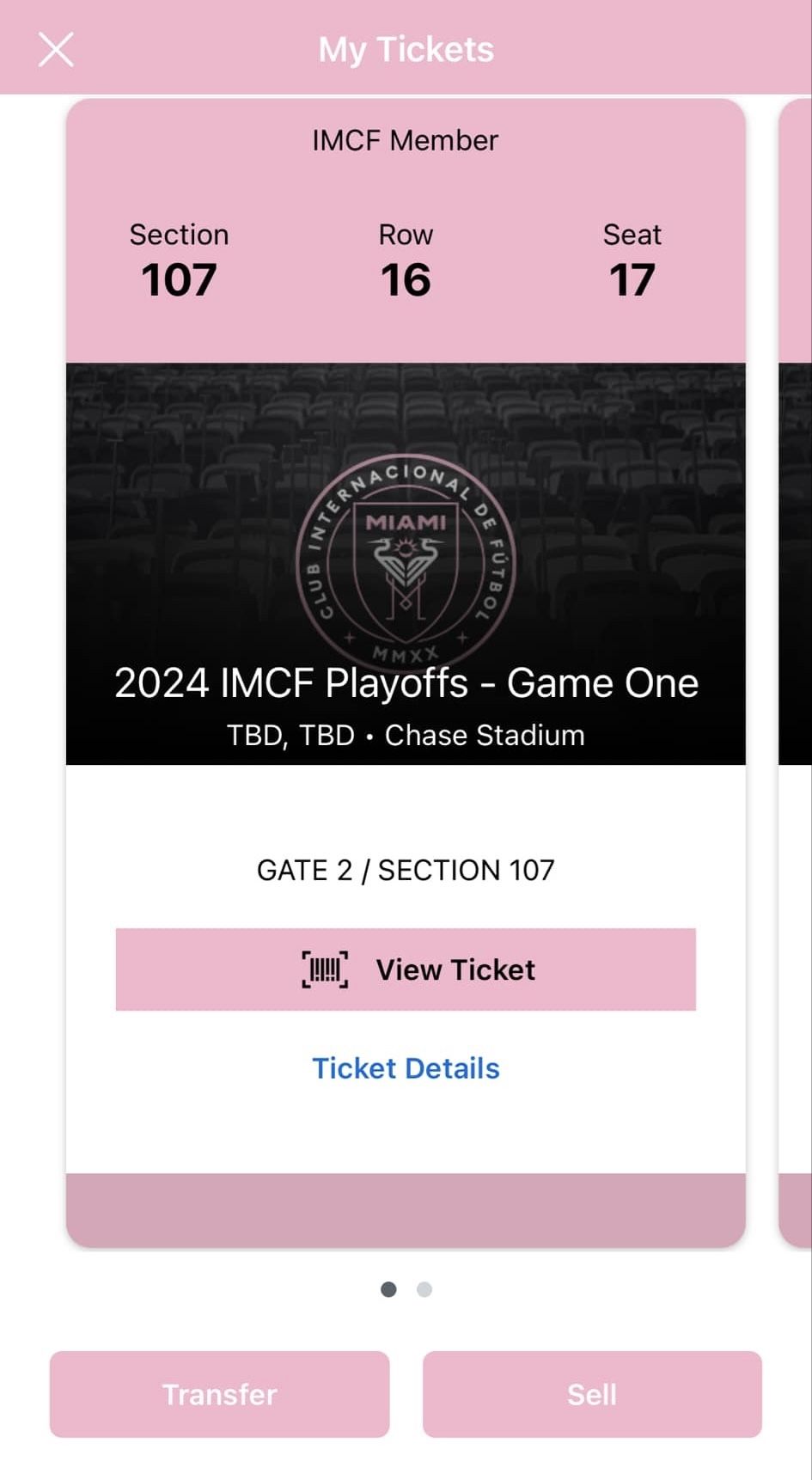This screenshot has height=1480, width=812.
Task: Tap the My Tickets header title
Action: pyautogui.click(x=406, y=49)
